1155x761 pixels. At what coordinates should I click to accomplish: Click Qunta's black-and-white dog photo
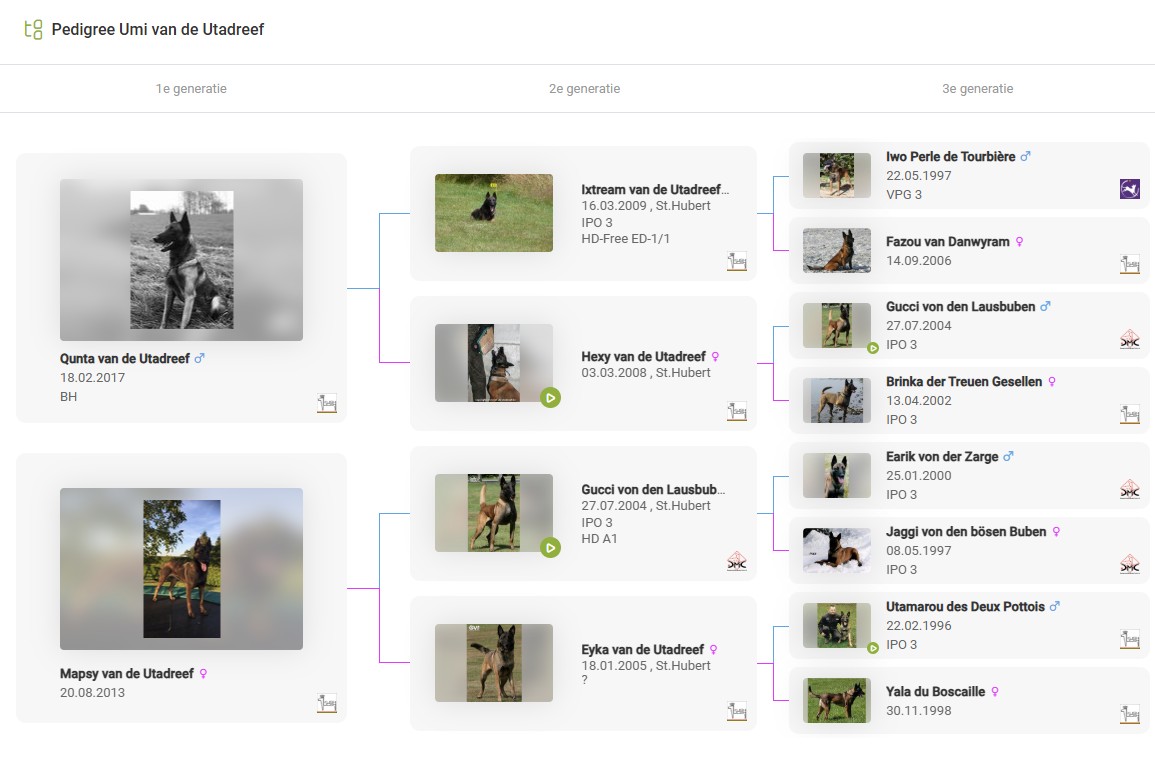coord(181,260)
